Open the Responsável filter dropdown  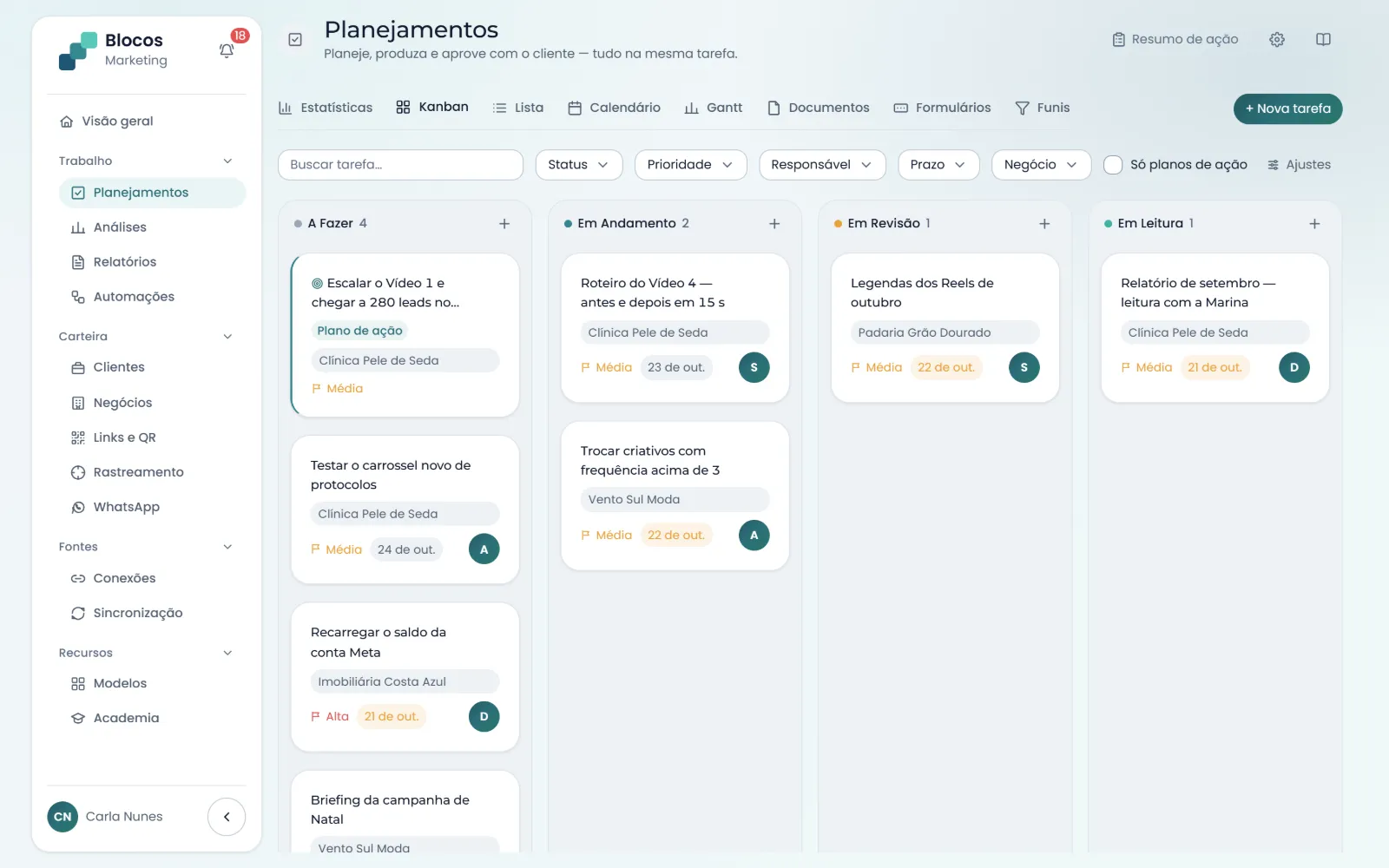822,165
